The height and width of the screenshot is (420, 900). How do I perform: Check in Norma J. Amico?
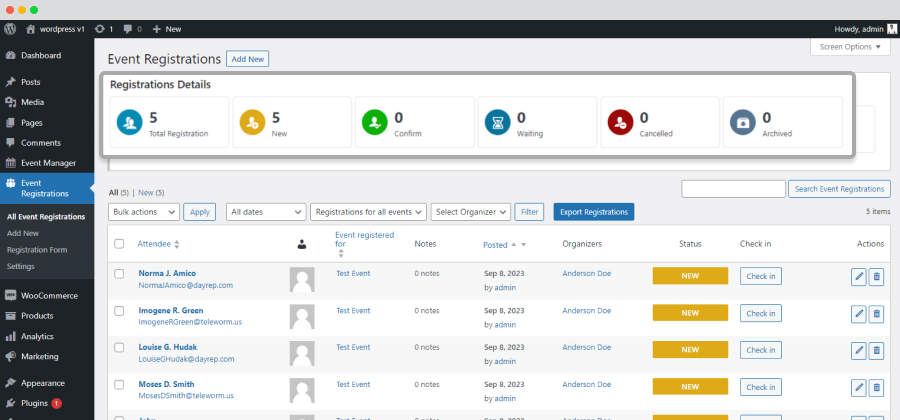[x=761, y=276]
